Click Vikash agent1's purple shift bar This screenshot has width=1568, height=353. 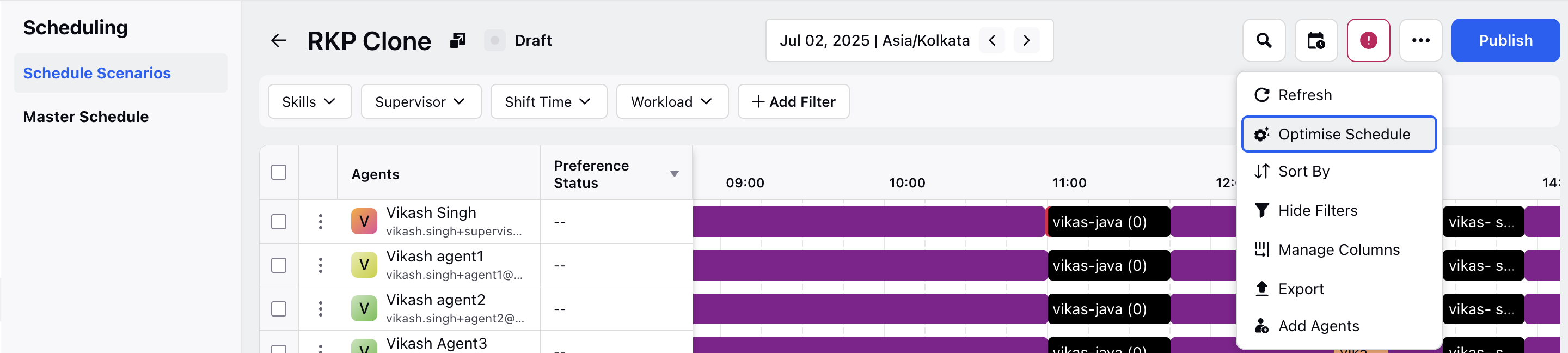(869, 265)
